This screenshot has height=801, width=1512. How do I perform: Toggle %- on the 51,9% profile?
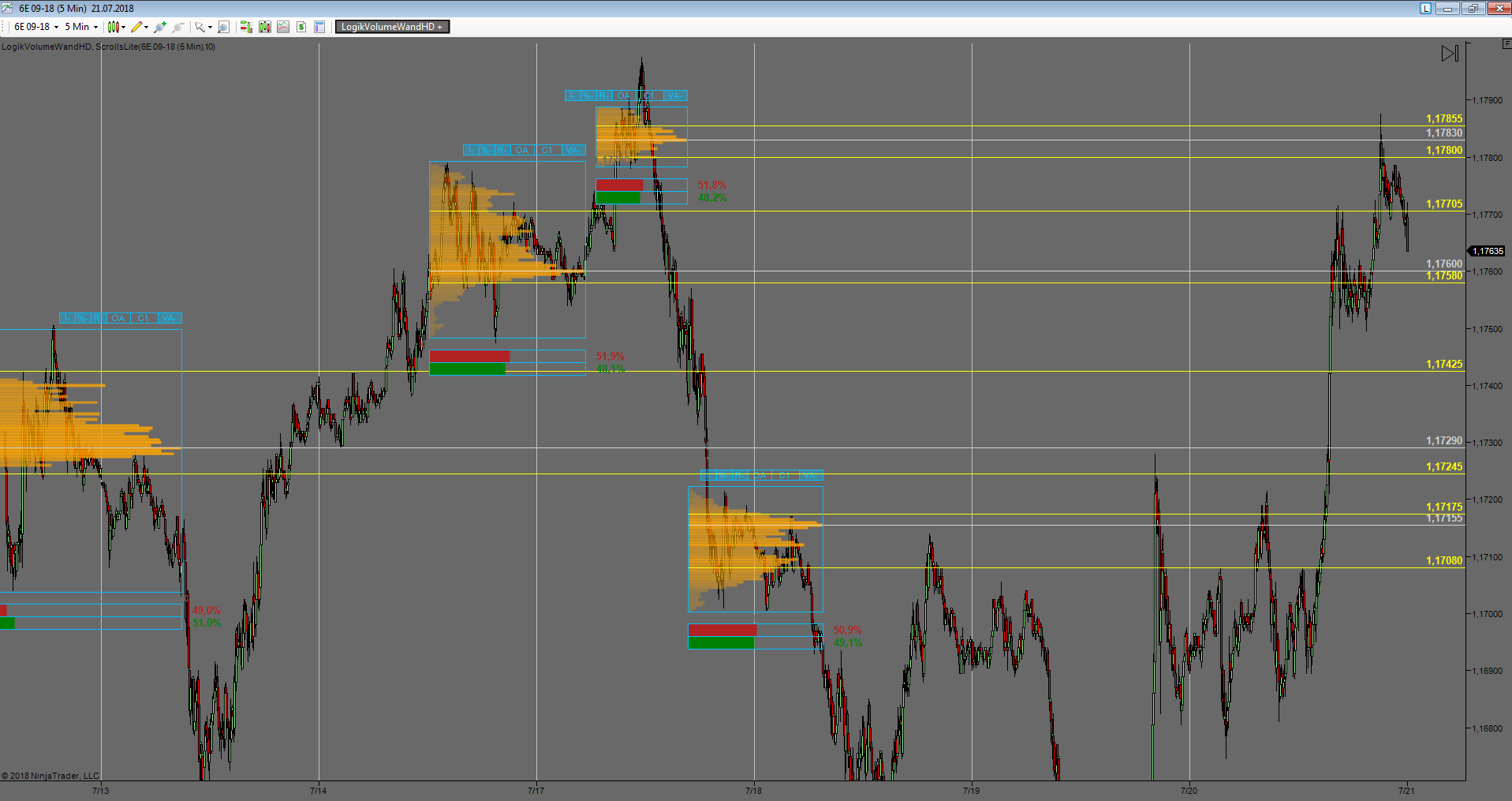pyautogui.click(x=487, y=150)
